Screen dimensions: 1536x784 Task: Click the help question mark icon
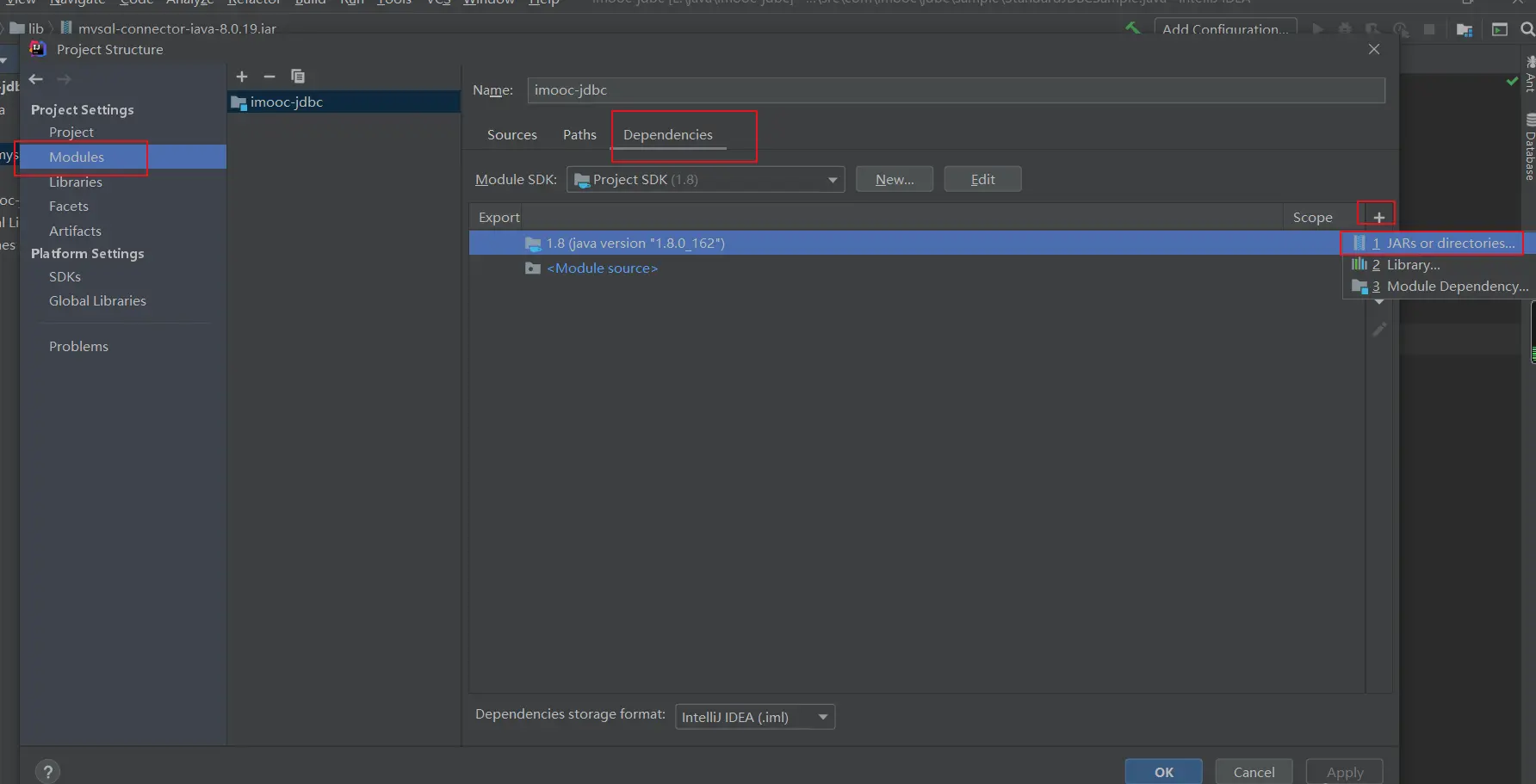click(48, 771)
